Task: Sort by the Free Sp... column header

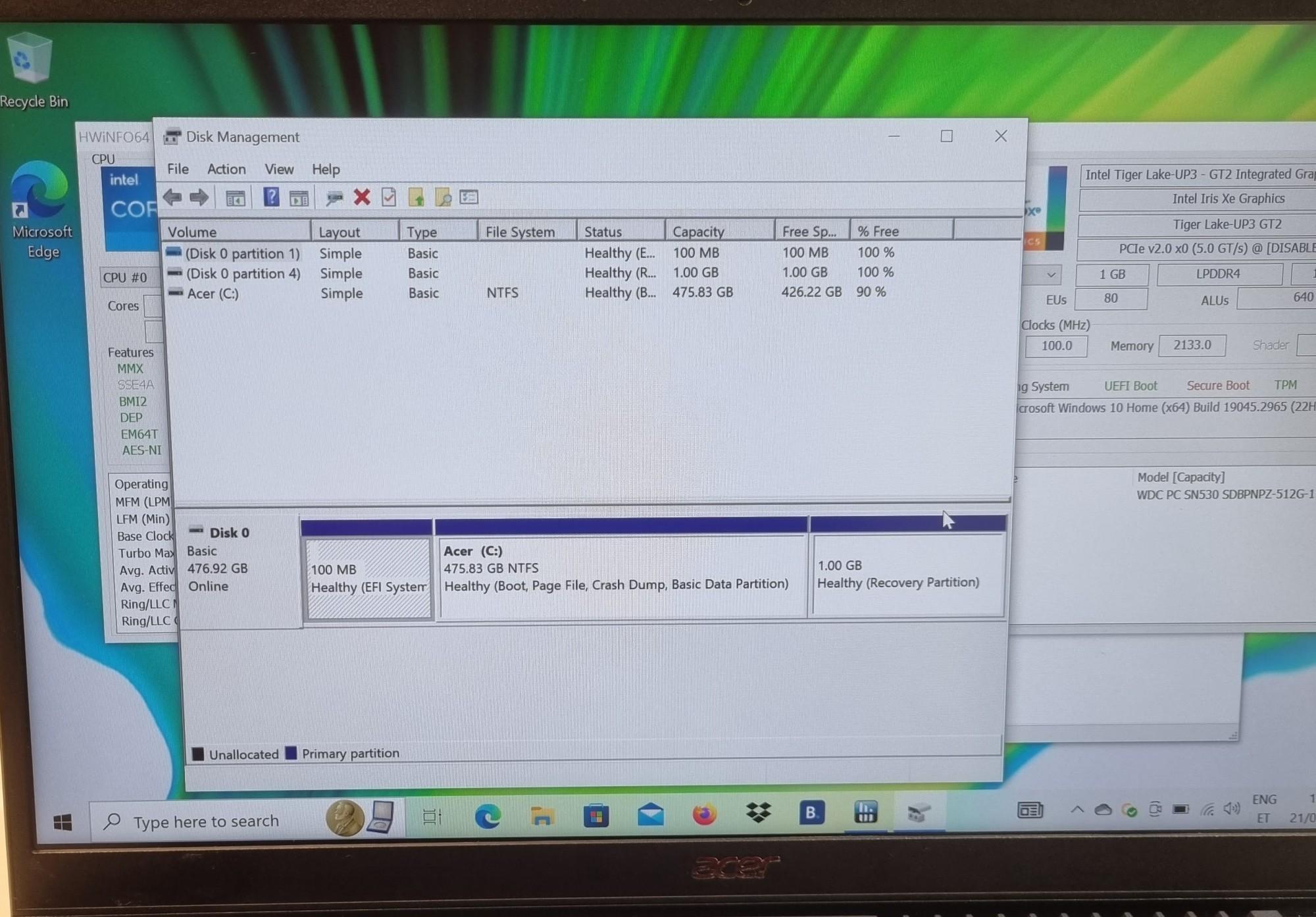Action: click(x=813, y=231)
